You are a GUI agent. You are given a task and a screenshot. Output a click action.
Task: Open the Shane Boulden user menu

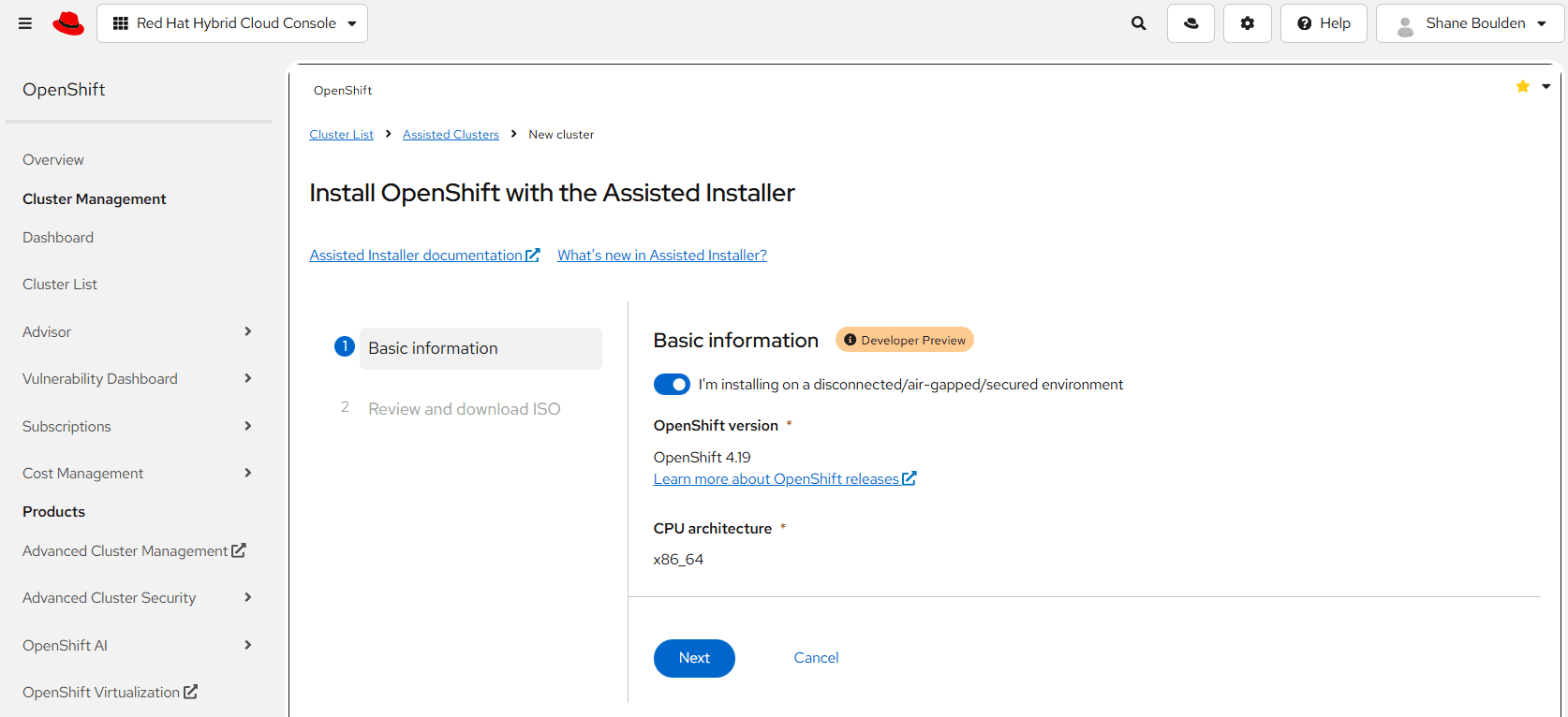pyautogui.click(x=1470, y=23)
